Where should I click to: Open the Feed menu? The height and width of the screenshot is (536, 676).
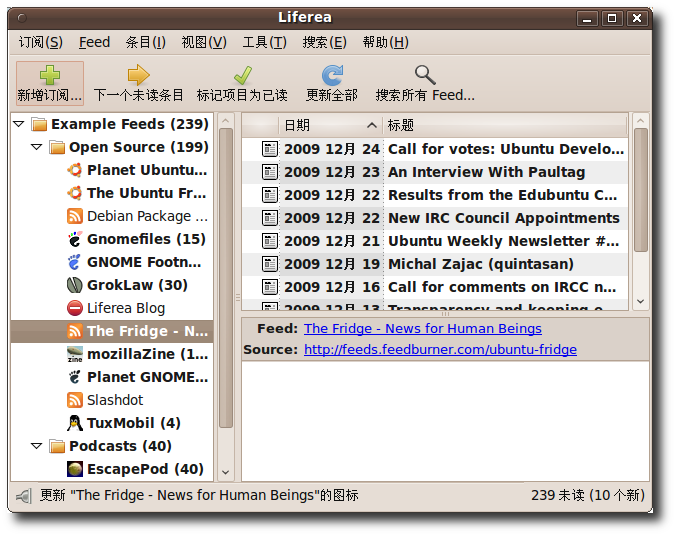tap(94, 42)
